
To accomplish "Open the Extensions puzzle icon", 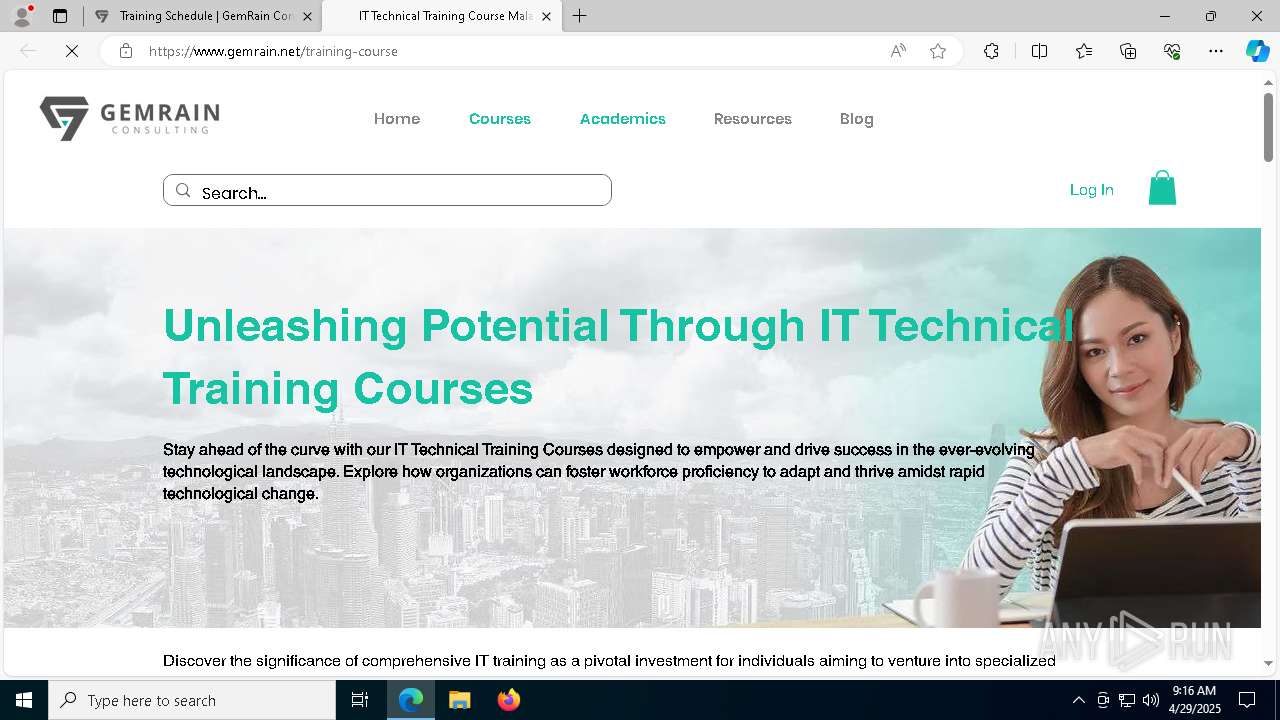I will point(991,51).
